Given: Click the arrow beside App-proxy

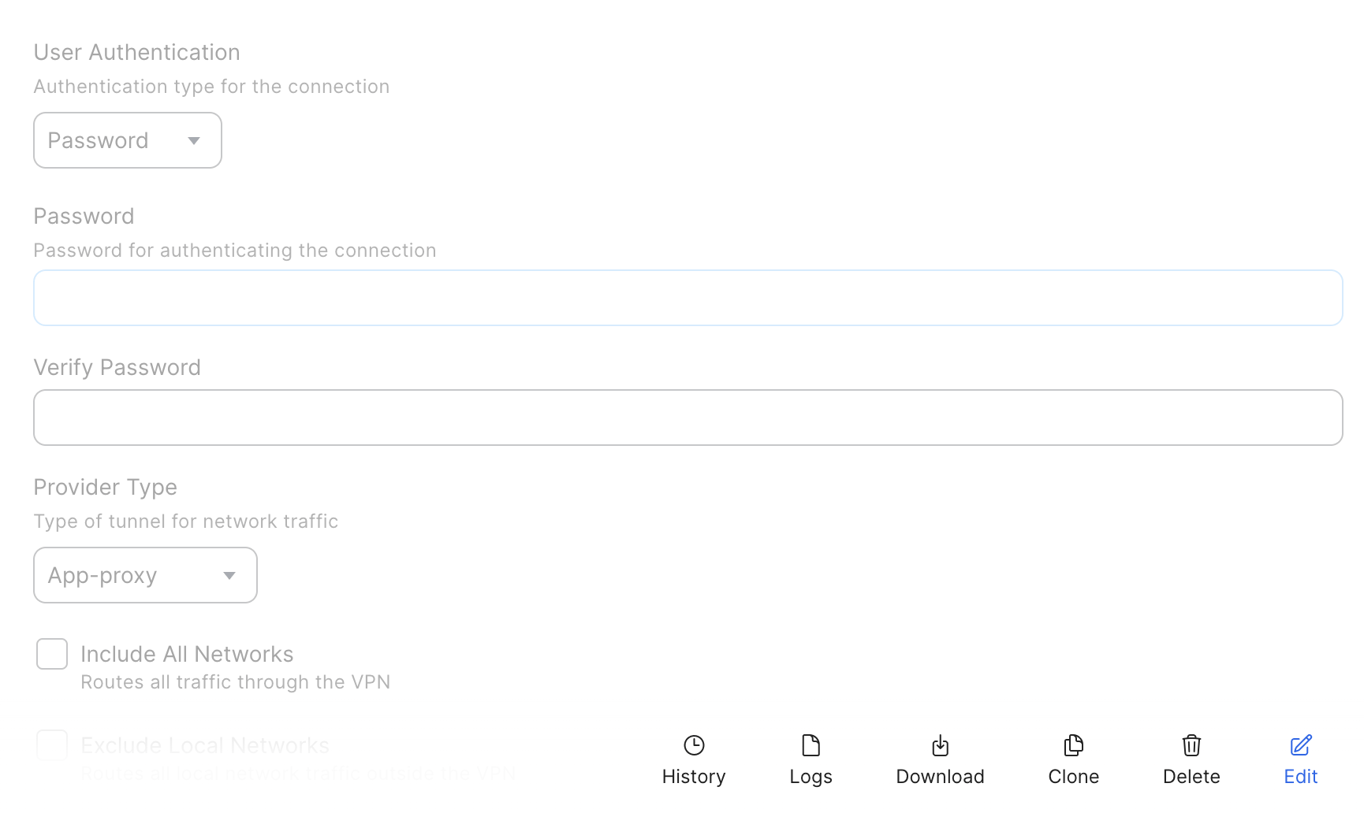Looking at the screenshot, I should (229, 576).
